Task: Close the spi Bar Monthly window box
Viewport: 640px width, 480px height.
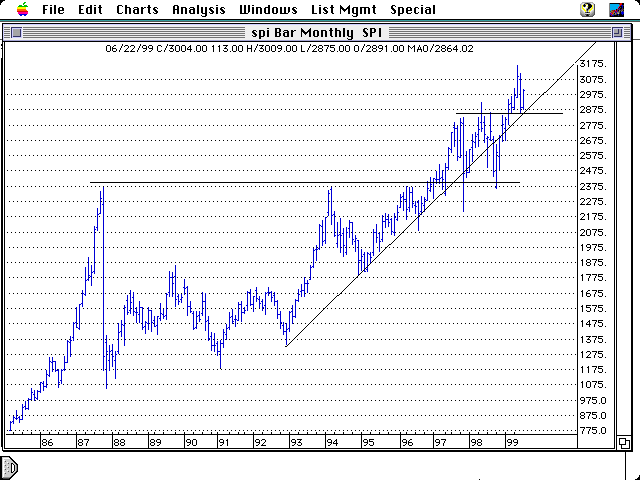Action: pyautogui.click(x=16, y=32)
